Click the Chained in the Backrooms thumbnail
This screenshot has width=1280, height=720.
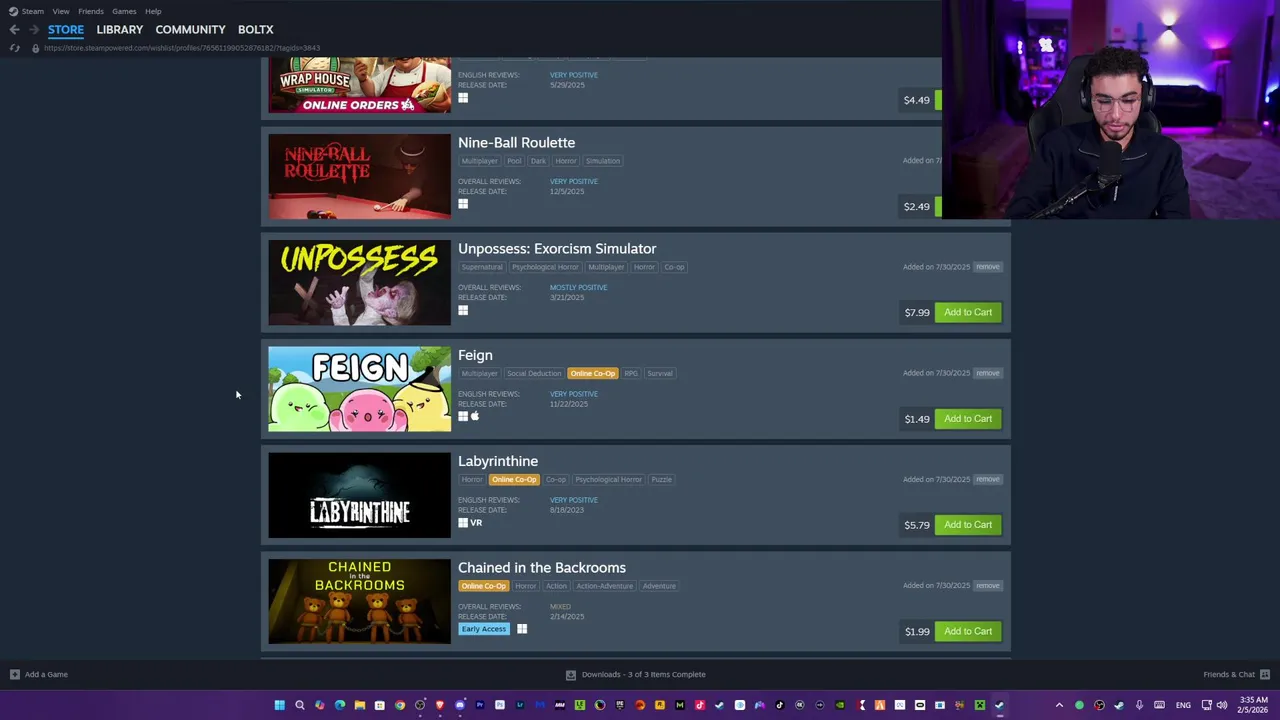click(359, 601)
